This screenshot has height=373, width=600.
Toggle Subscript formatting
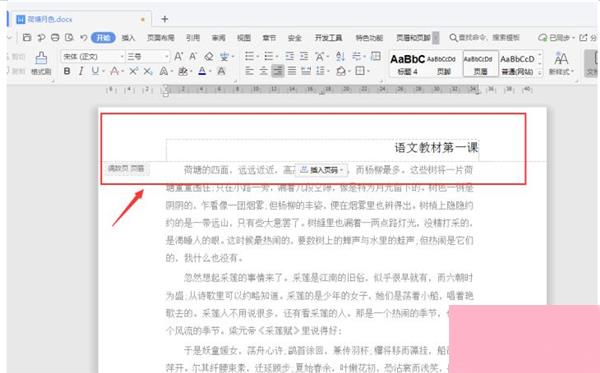148,71
